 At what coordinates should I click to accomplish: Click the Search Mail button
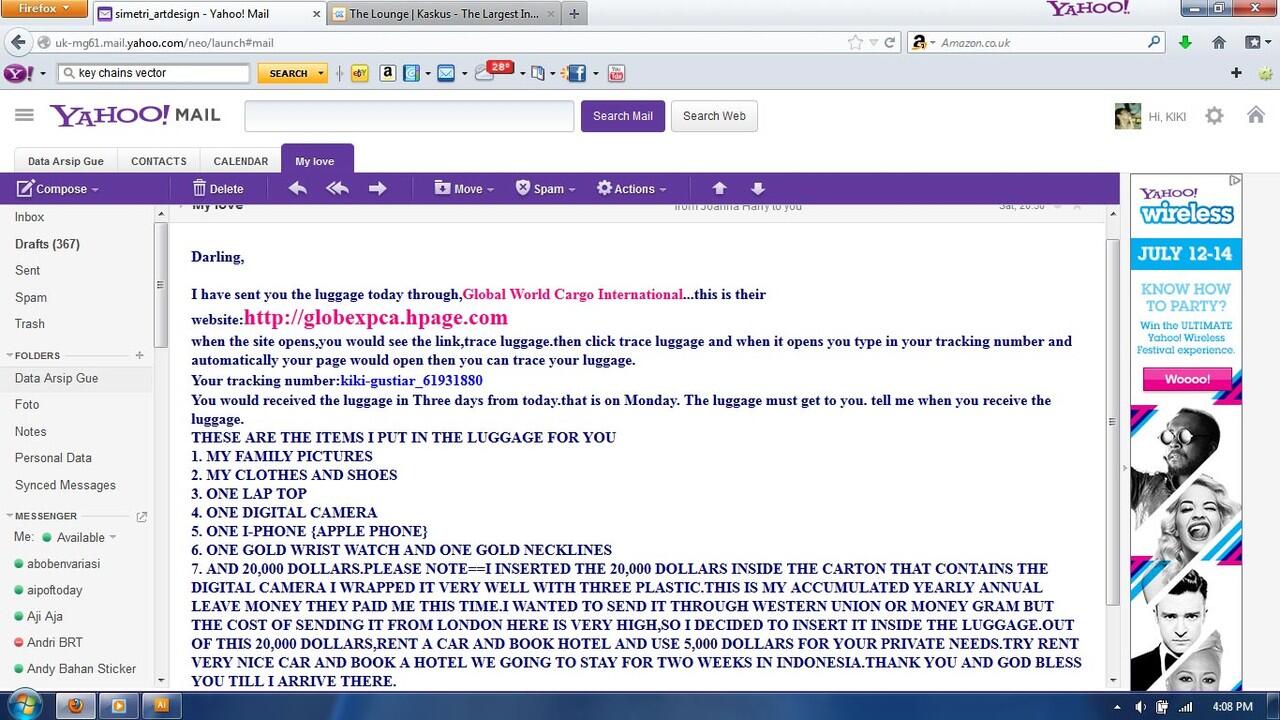[x=622, y=116]
